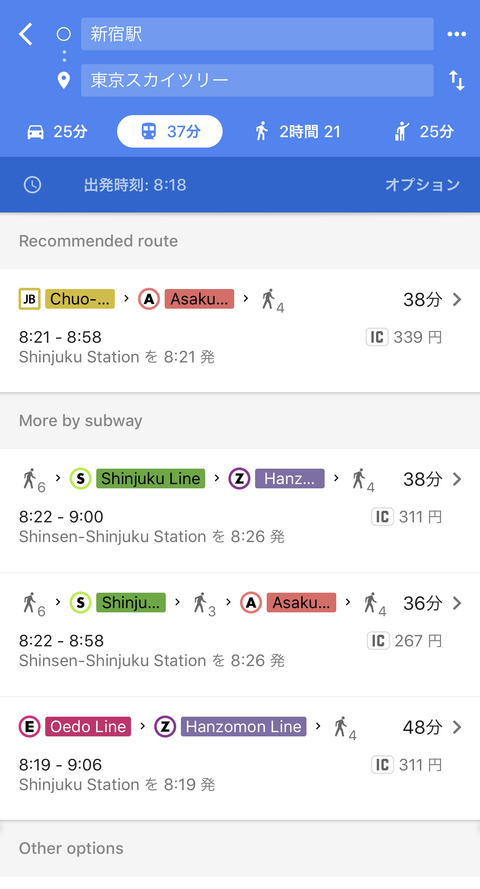Change departure time 出発時刻: 8:18
480x889 pixels.
tap(135, 185)
